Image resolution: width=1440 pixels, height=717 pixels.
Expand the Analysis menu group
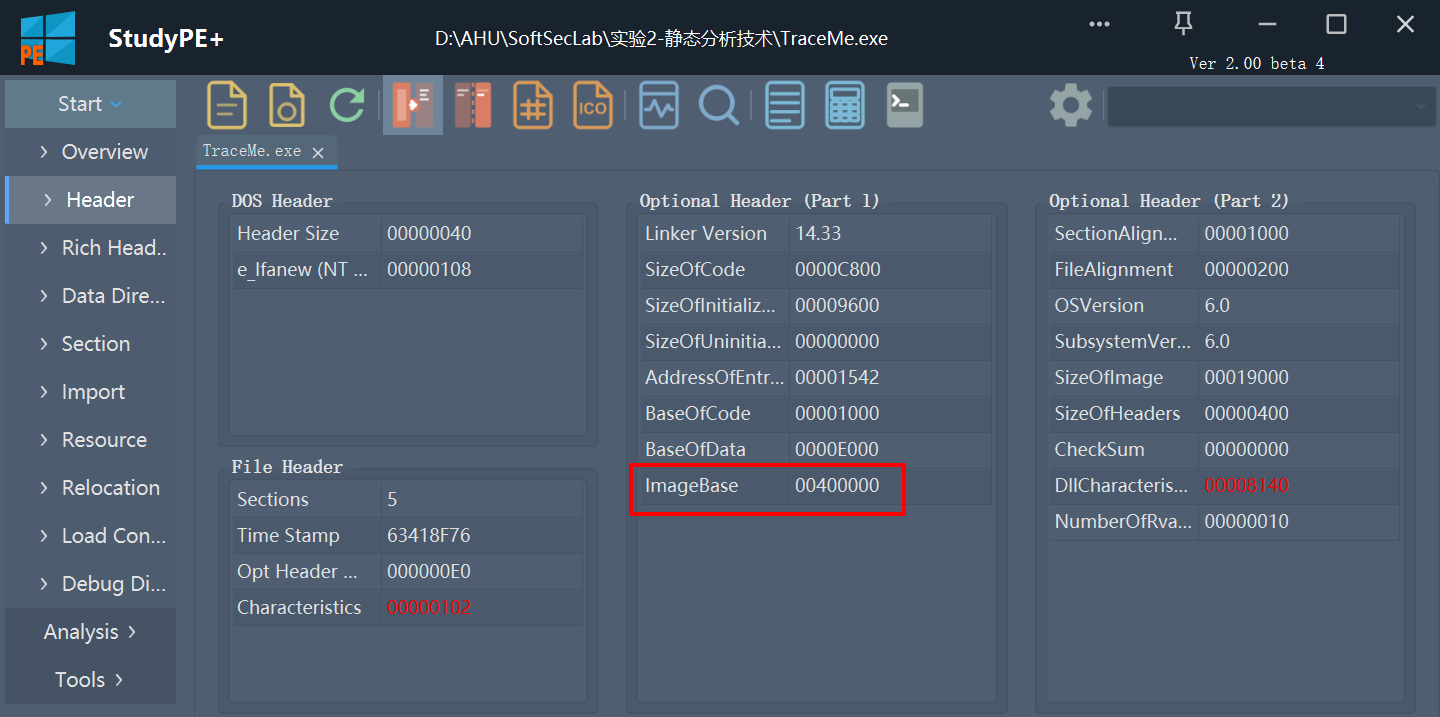(90, 632)
